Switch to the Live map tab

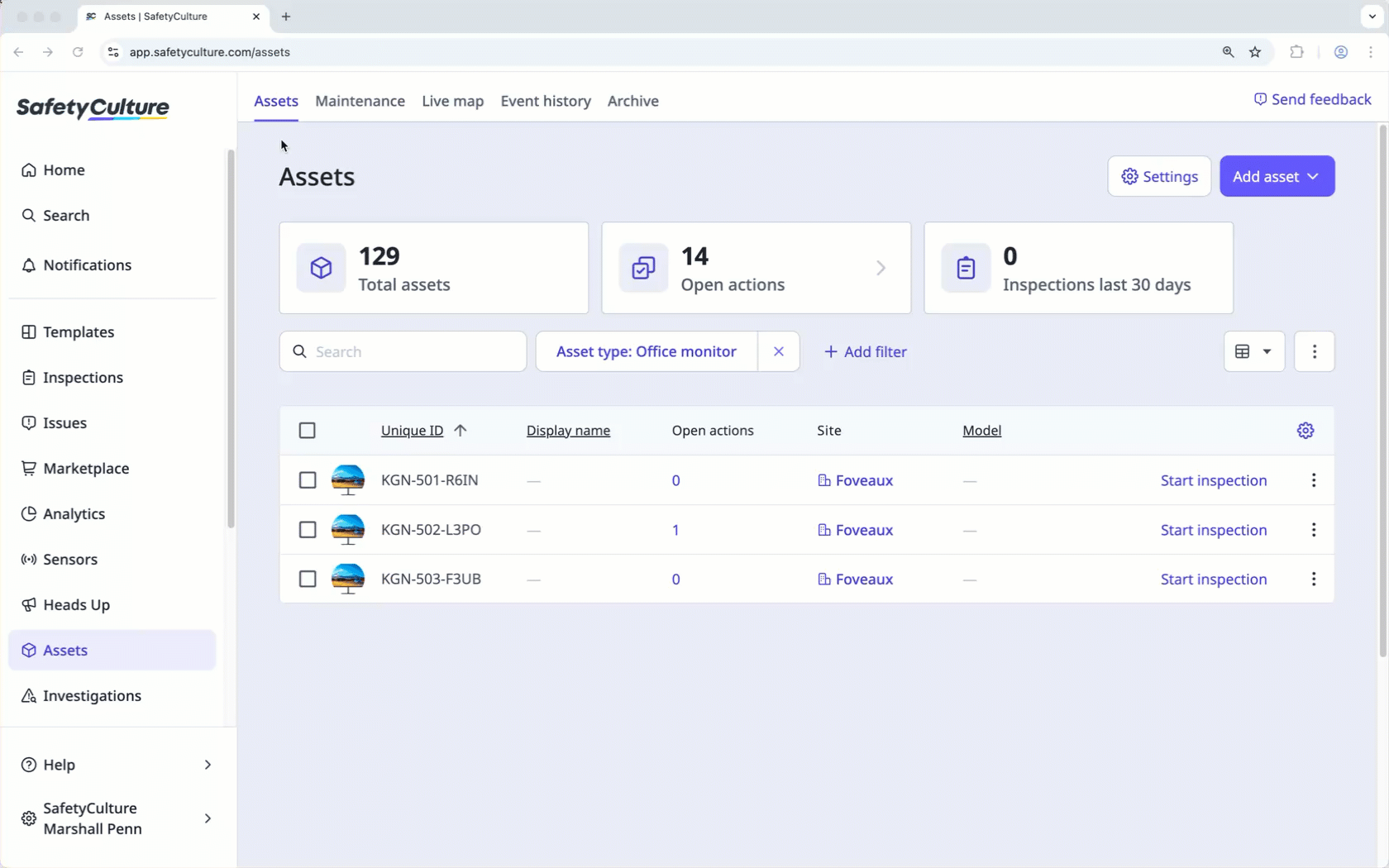(x=453, y=101)
